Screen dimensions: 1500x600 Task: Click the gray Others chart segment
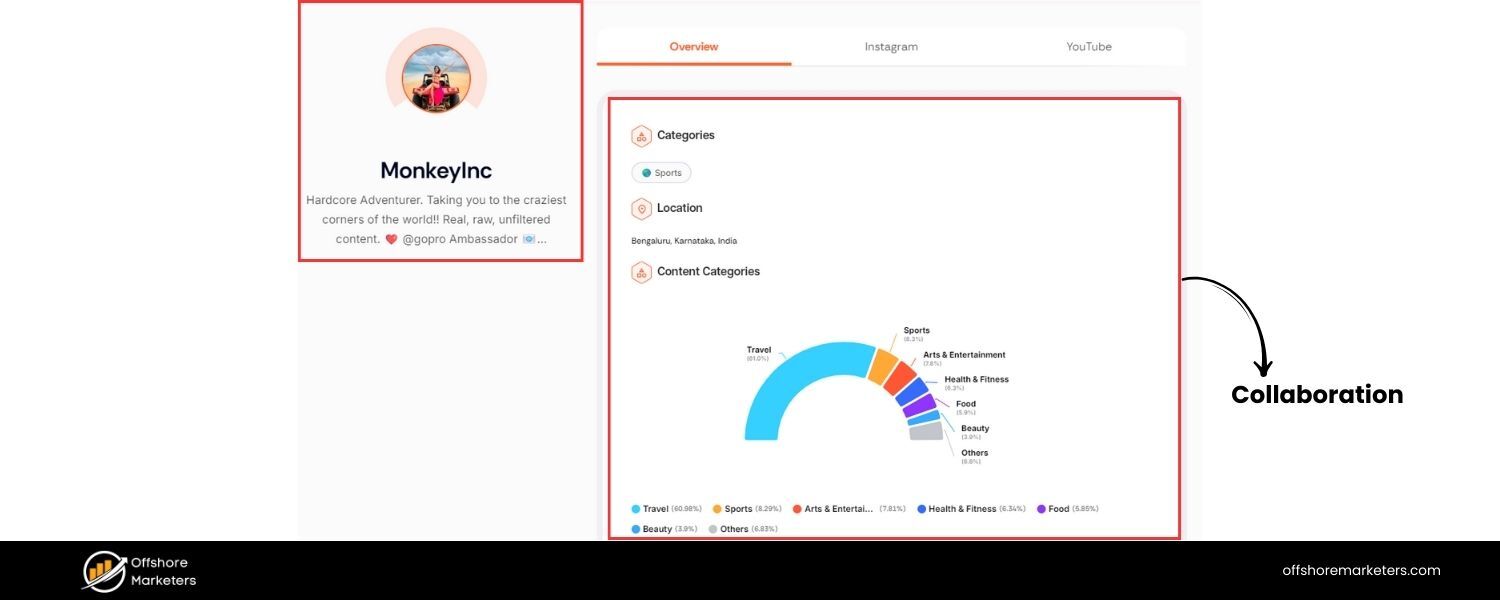[925, 432]
